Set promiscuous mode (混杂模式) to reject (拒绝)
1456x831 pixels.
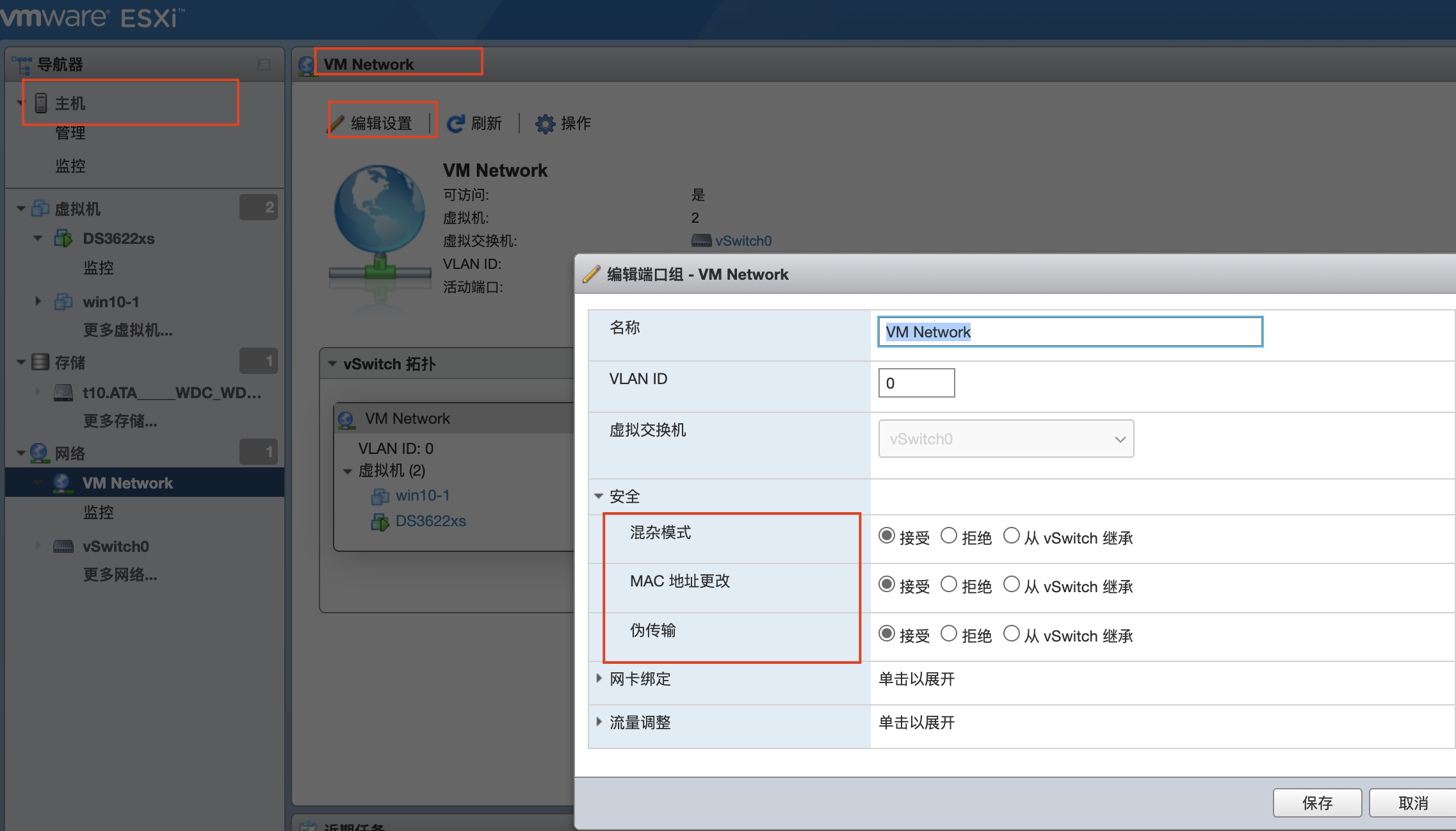(949, 536)
